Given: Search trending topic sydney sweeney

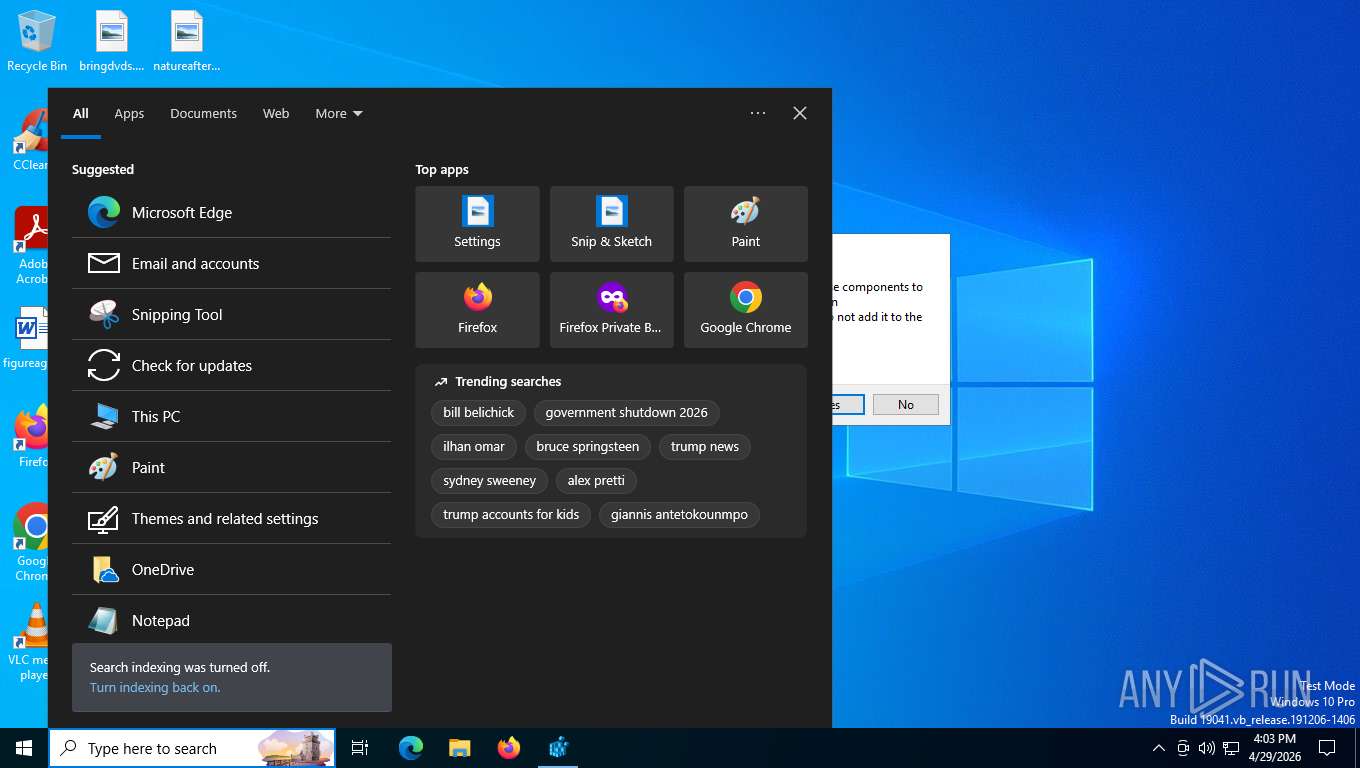Looking at the screenshot, I should (489, 480).
